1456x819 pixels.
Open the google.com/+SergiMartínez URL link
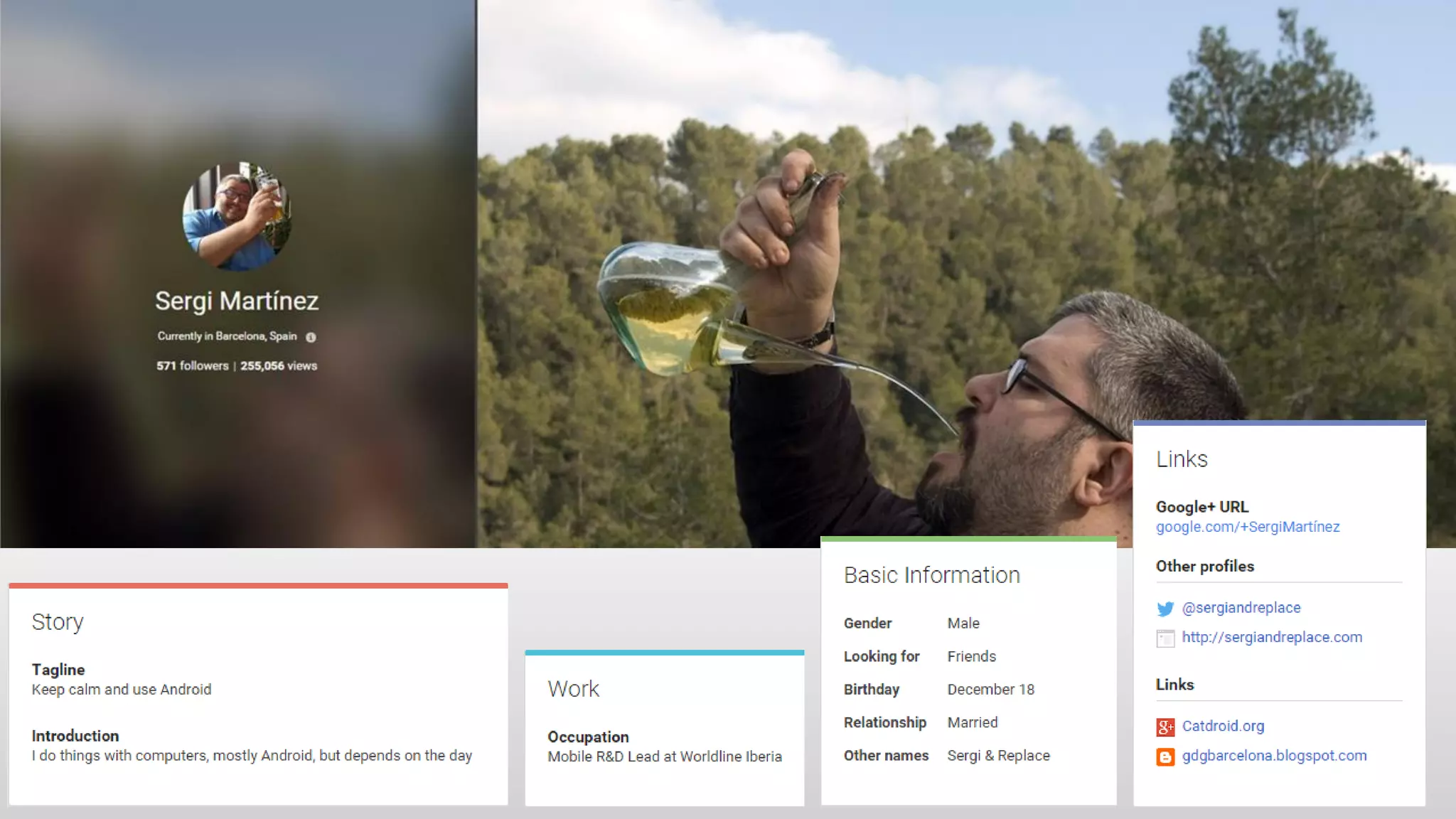click(x=1248, y=527)
